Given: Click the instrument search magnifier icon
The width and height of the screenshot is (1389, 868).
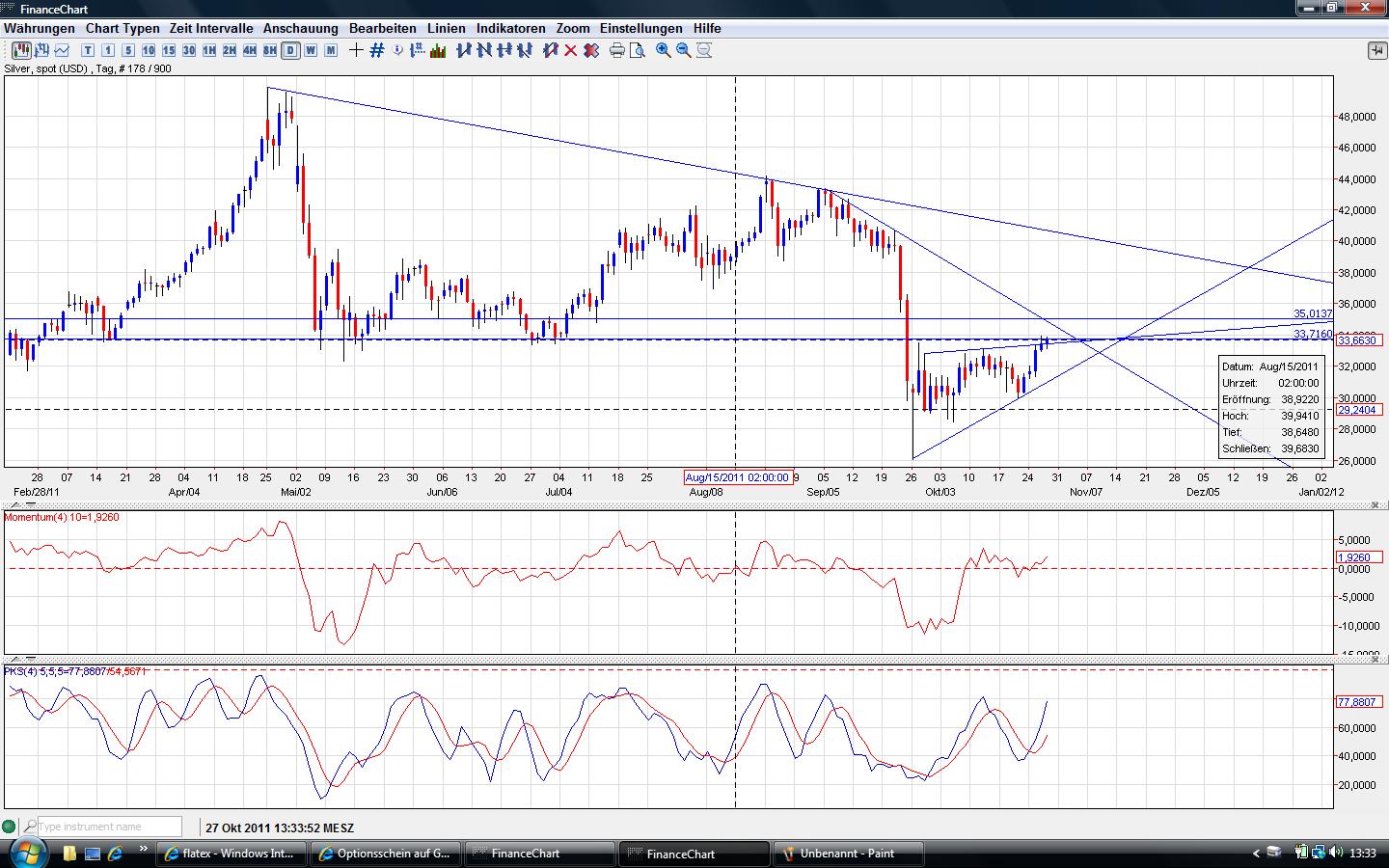Looking at the screenshot, I should [30, 827].
